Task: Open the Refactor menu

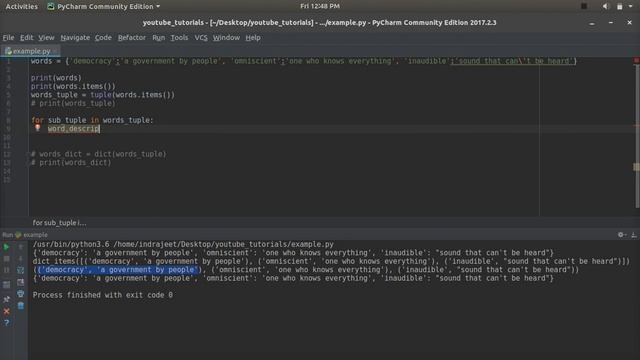Action: [x=132, y=38]
